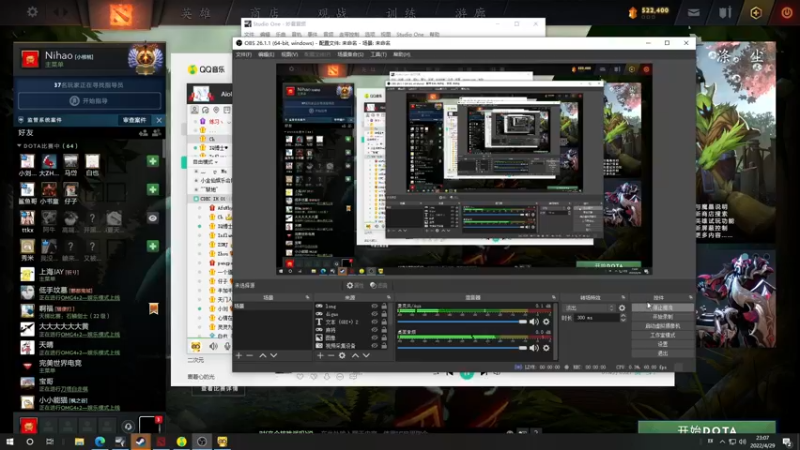This screenshot has height=450, width=800.
Task: Toggle visibility of the long source
Action: coord(375,306)
